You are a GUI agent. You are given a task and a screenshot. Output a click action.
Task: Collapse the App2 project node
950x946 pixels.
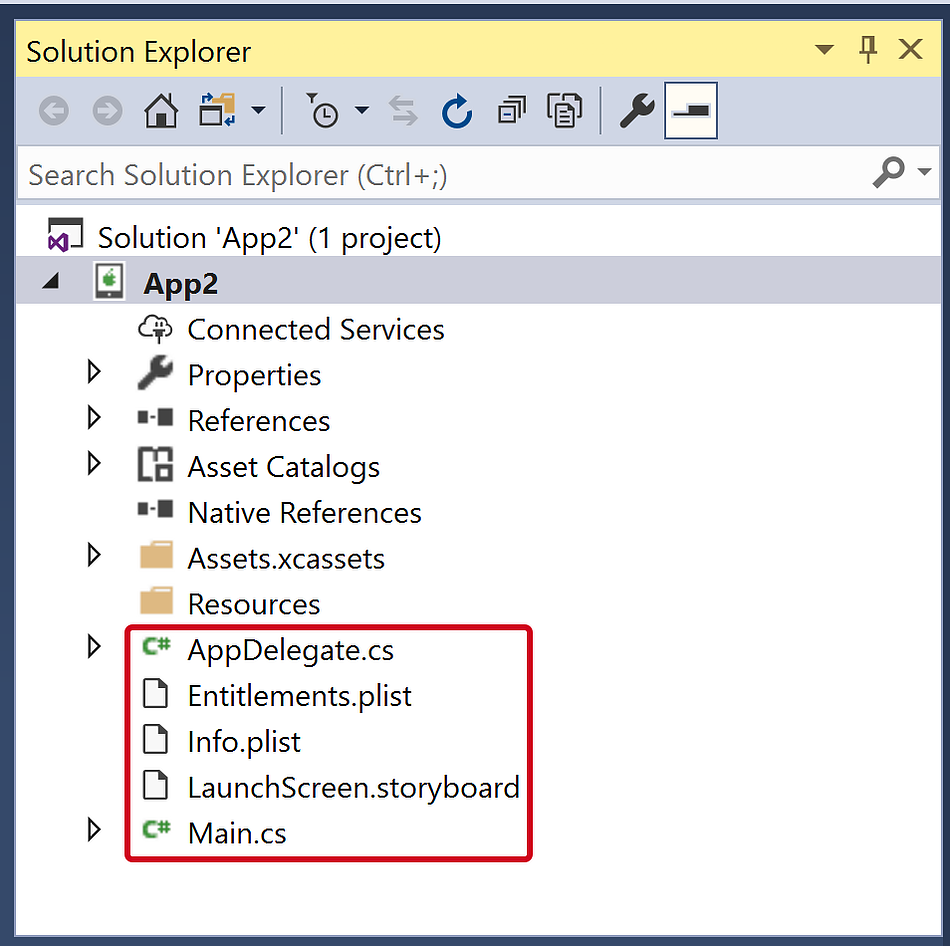[51, 281]
